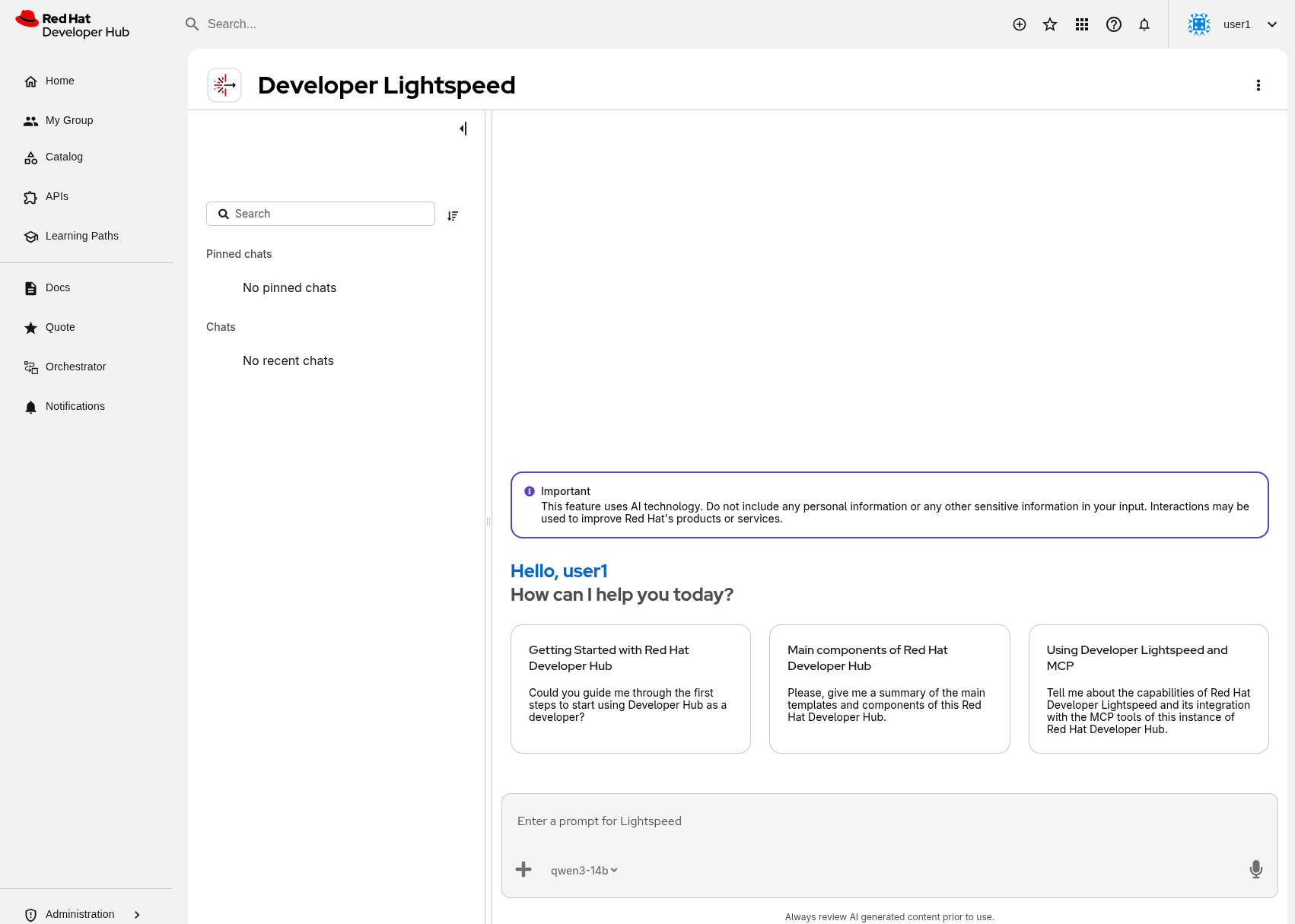Expand the Administration chevron
1295x924 pixels.
[137, 915]
